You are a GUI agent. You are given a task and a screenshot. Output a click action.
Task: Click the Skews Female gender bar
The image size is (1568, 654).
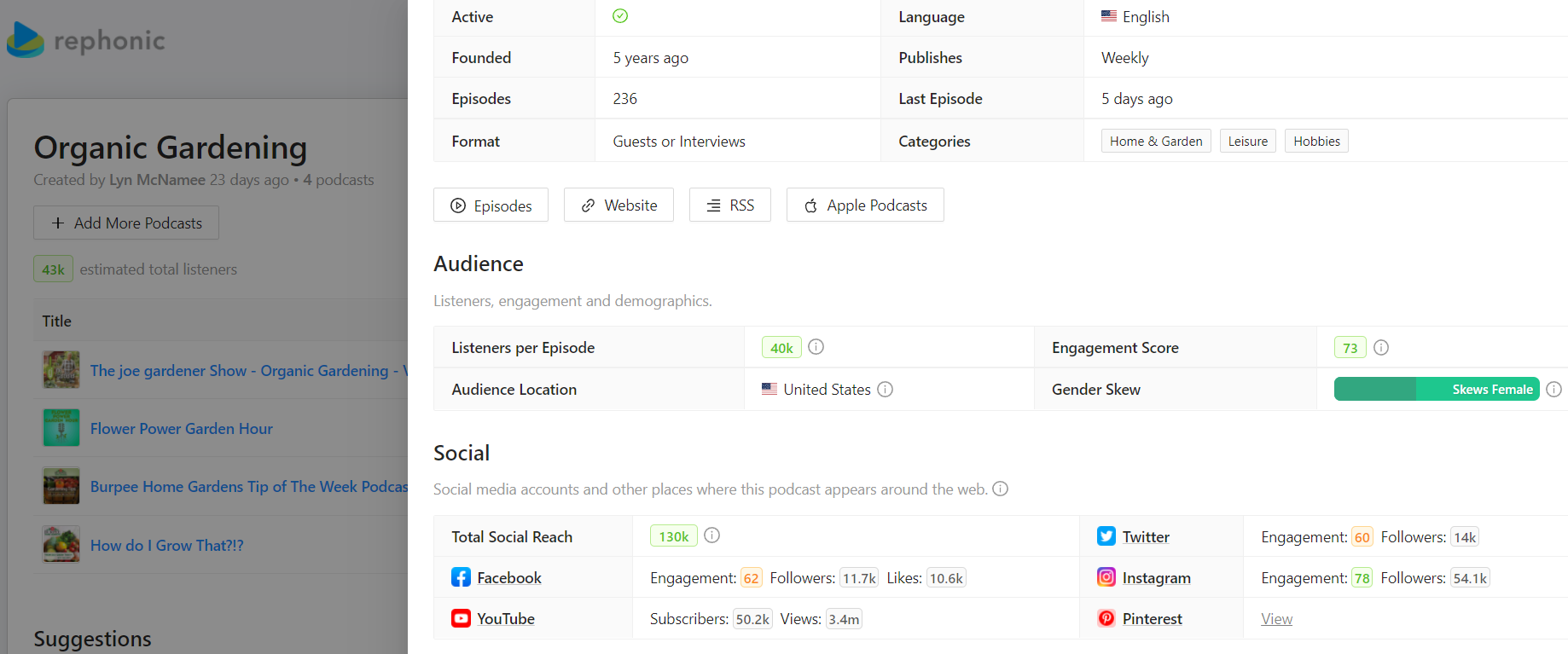1437,389
